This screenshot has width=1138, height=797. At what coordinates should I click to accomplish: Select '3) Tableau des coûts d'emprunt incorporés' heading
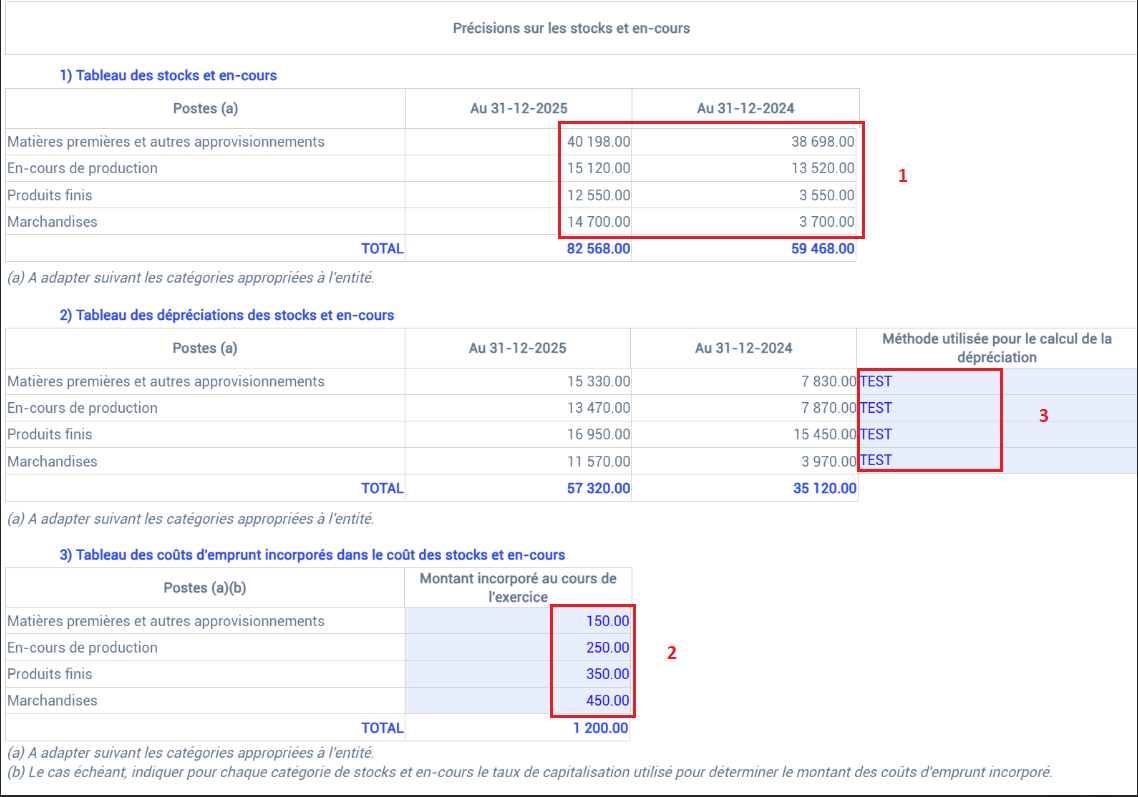312,555
